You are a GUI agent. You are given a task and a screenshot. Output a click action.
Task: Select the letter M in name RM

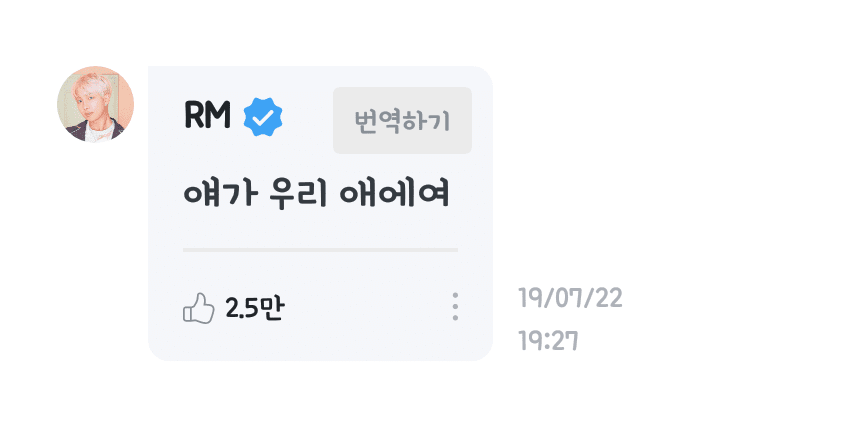coord(219,115)
